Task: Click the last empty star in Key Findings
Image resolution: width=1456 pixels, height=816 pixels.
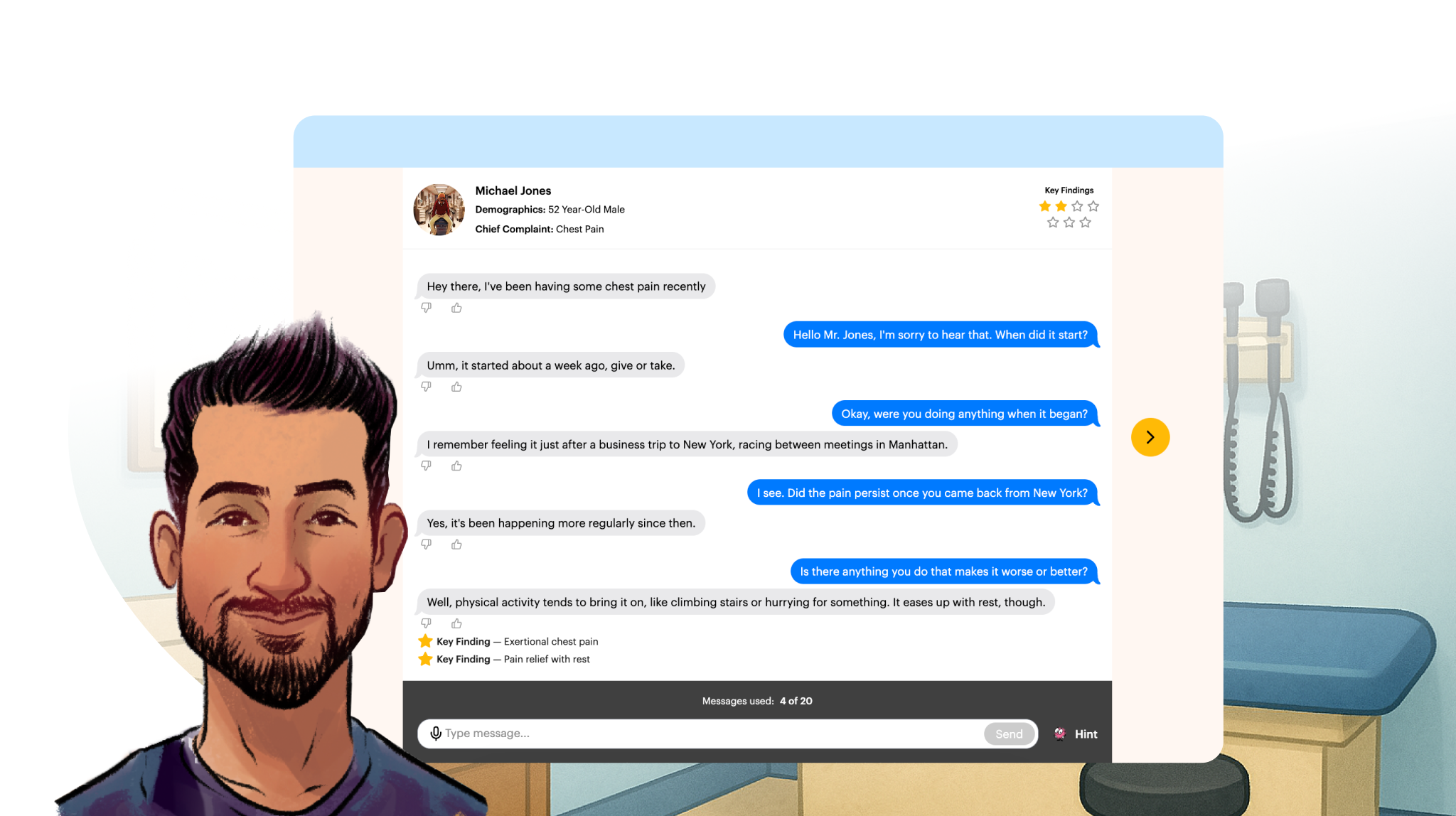Action: (x=1085, y=222)
